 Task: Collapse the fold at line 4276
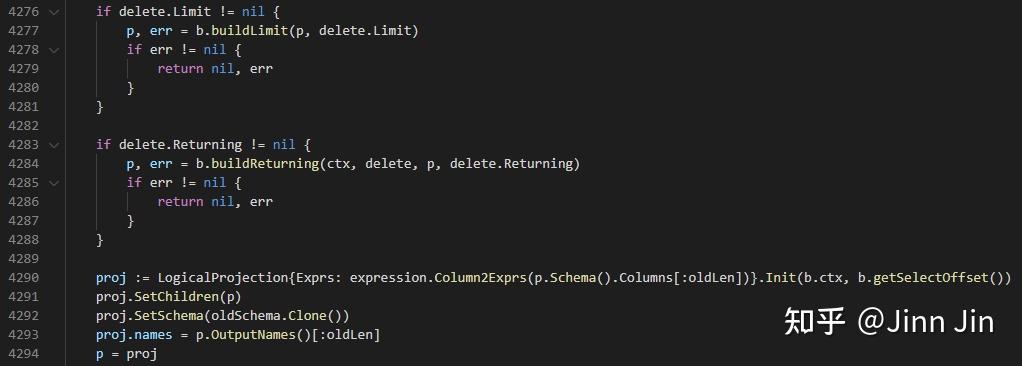point(53,12)
